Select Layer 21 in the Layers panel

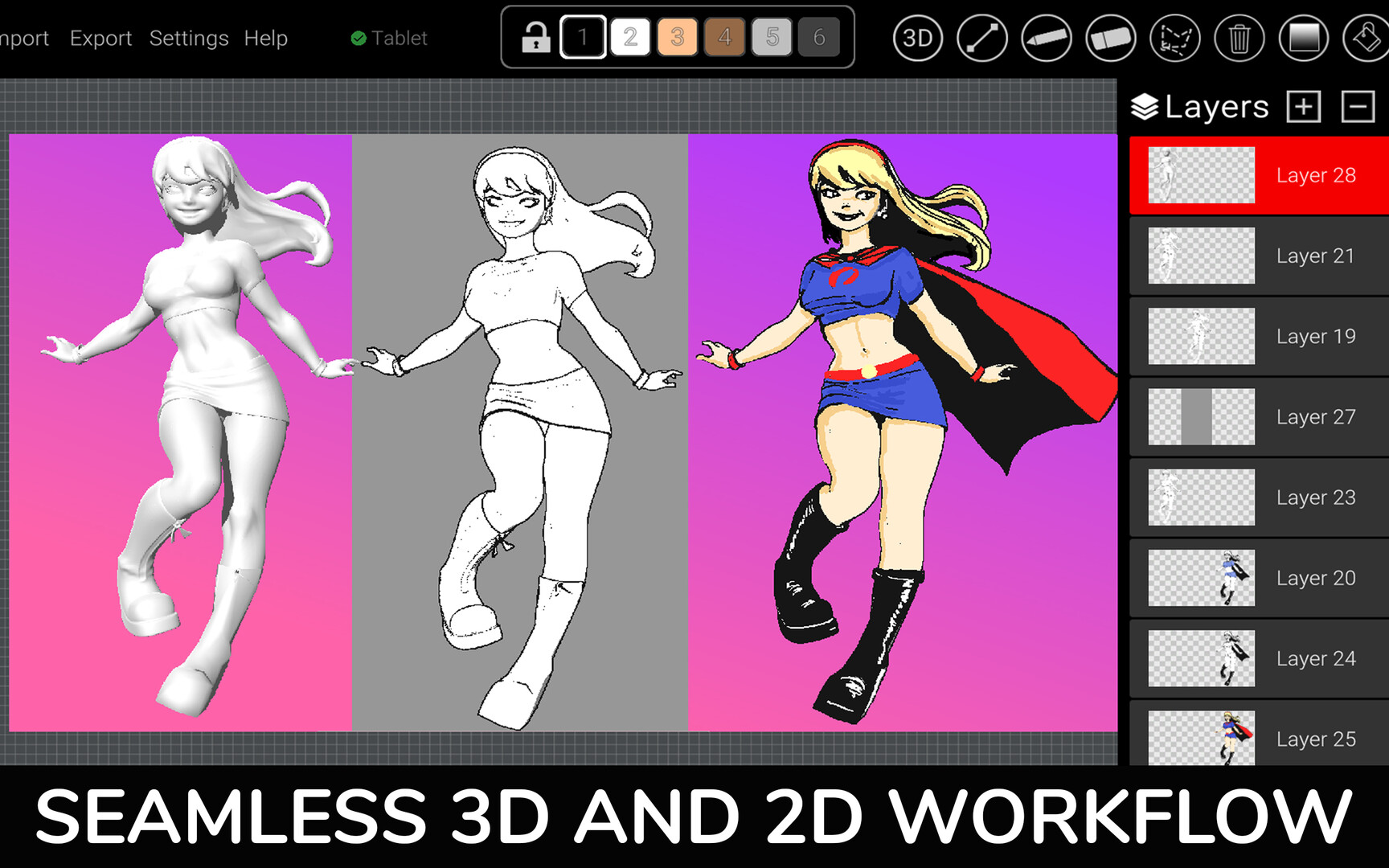1316,256
